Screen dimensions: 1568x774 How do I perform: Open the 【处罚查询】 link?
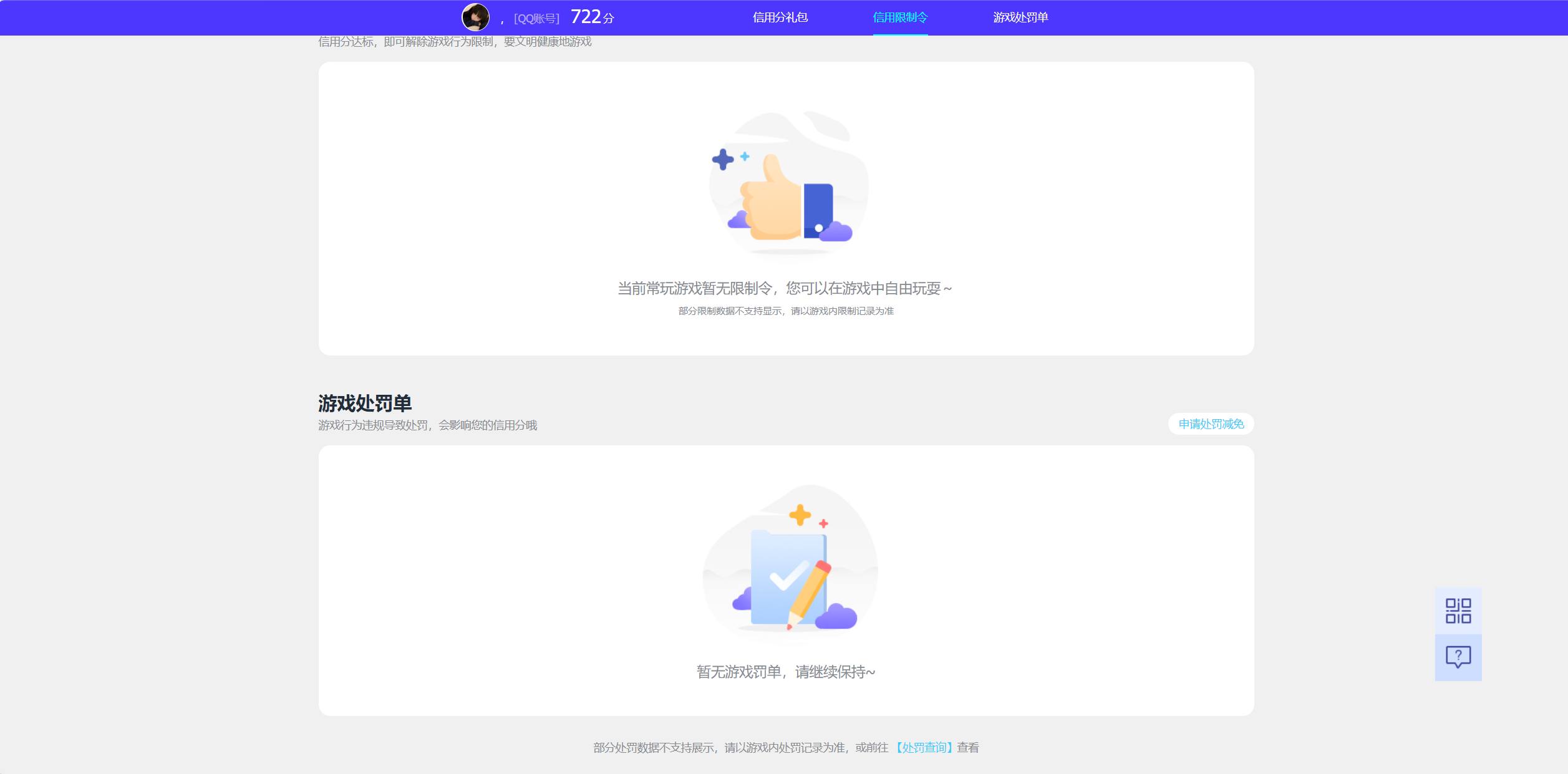tap(924, 747)
